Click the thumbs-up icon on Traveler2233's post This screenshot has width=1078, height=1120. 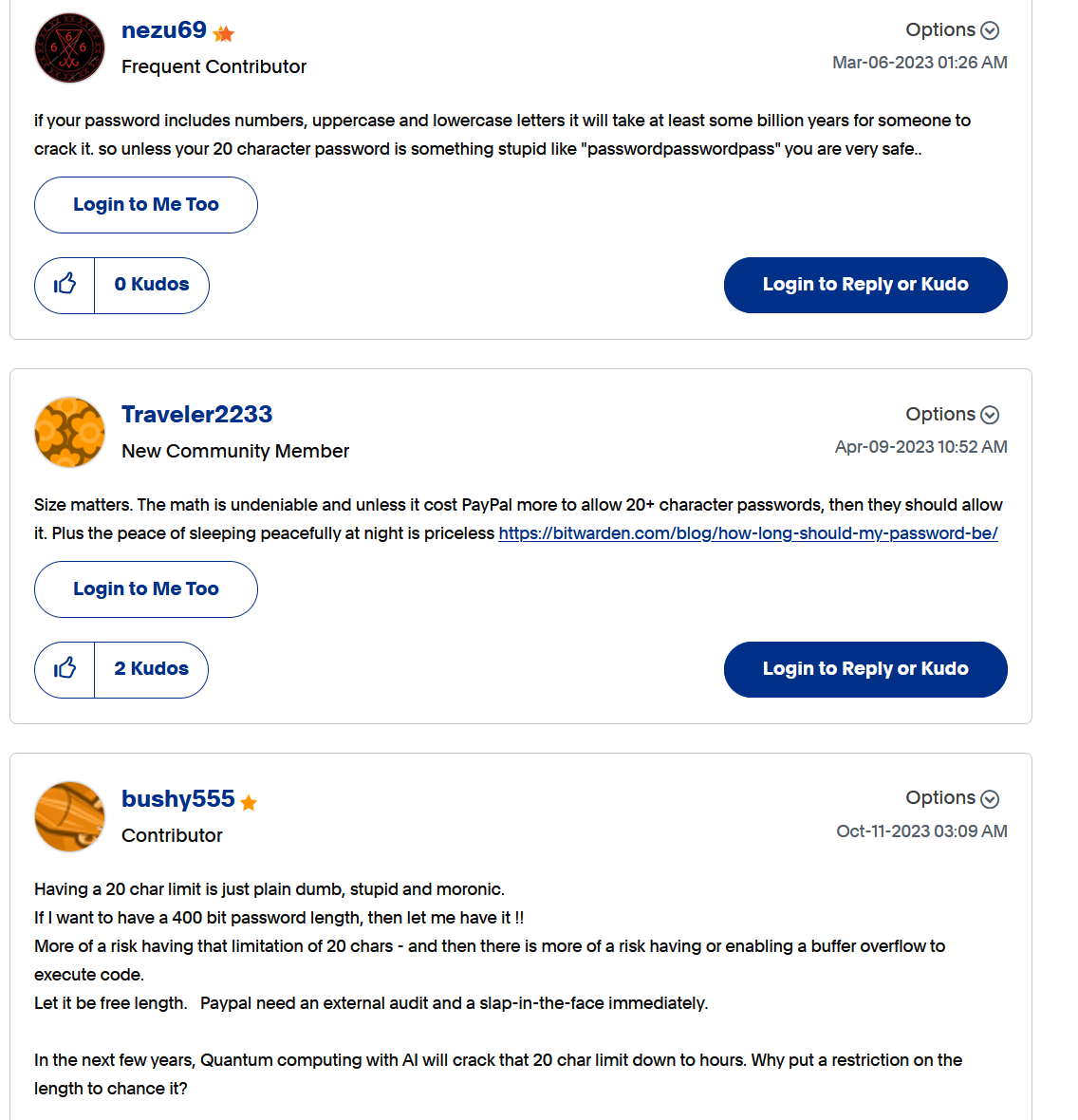(x=65, y=669)
